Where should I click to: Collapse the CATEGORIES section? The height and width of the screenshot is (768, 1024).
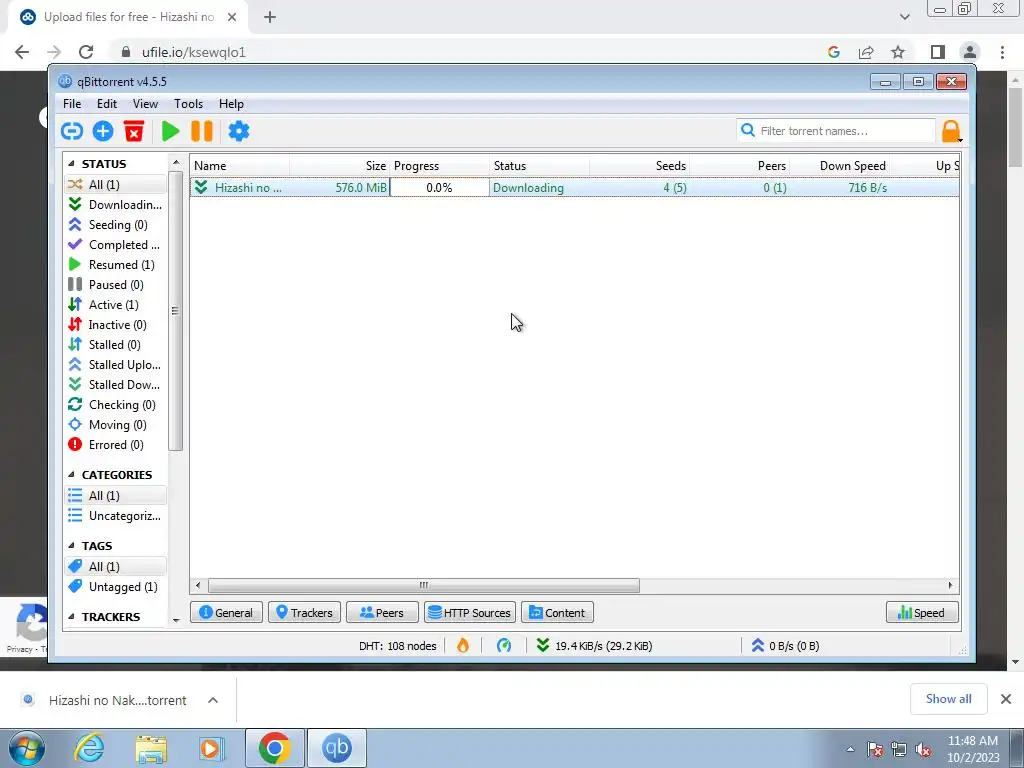pos(72,475)
